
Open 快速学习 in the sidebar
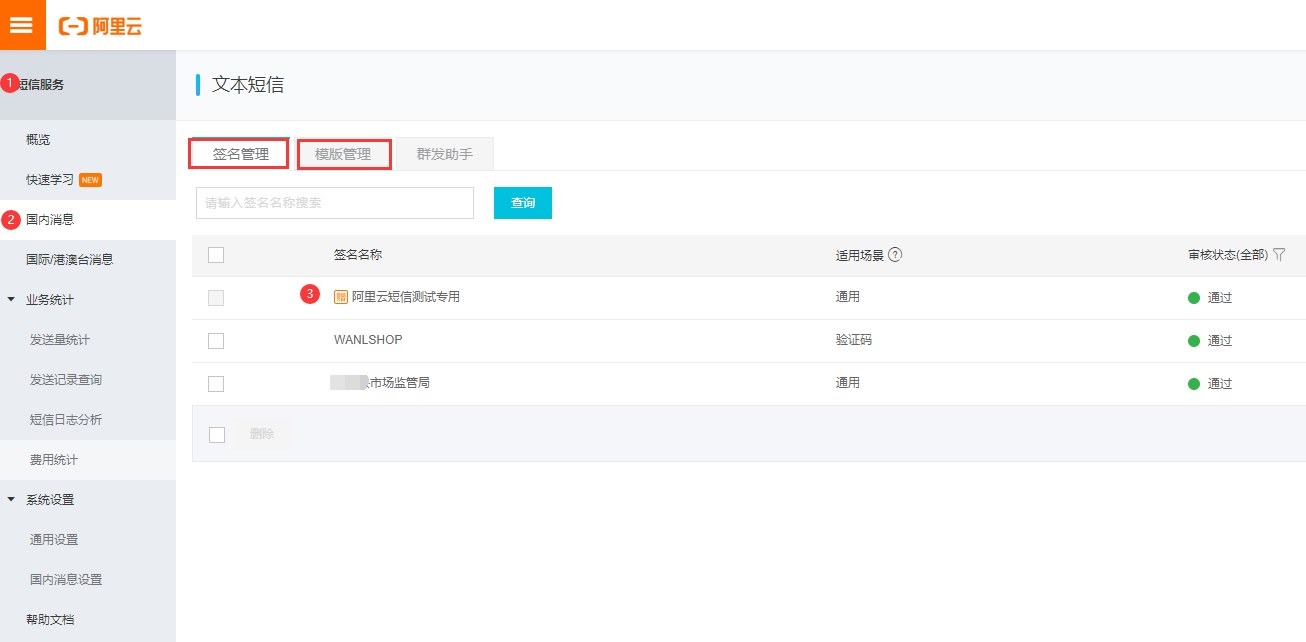tap(50, 180)
